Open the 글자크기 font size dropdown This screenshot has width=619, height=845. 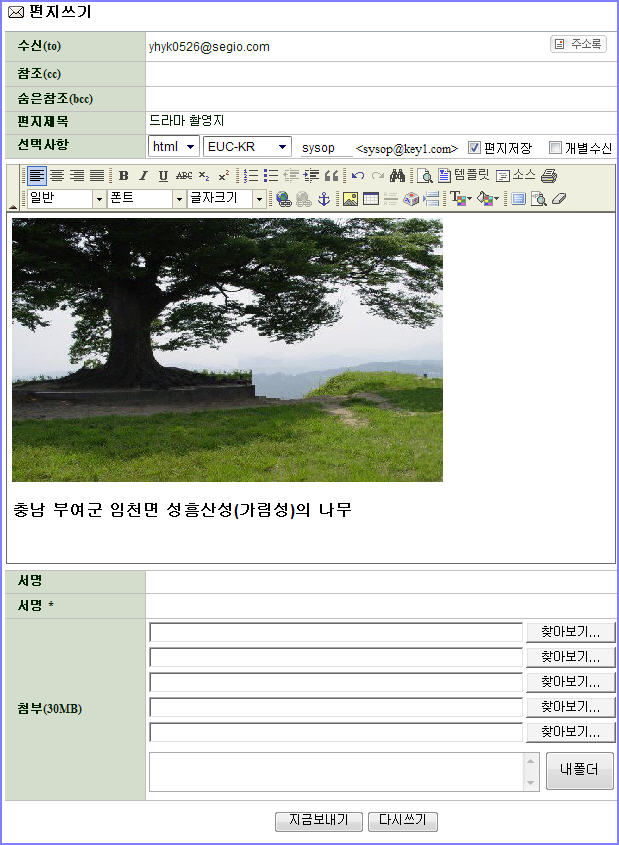227,199
